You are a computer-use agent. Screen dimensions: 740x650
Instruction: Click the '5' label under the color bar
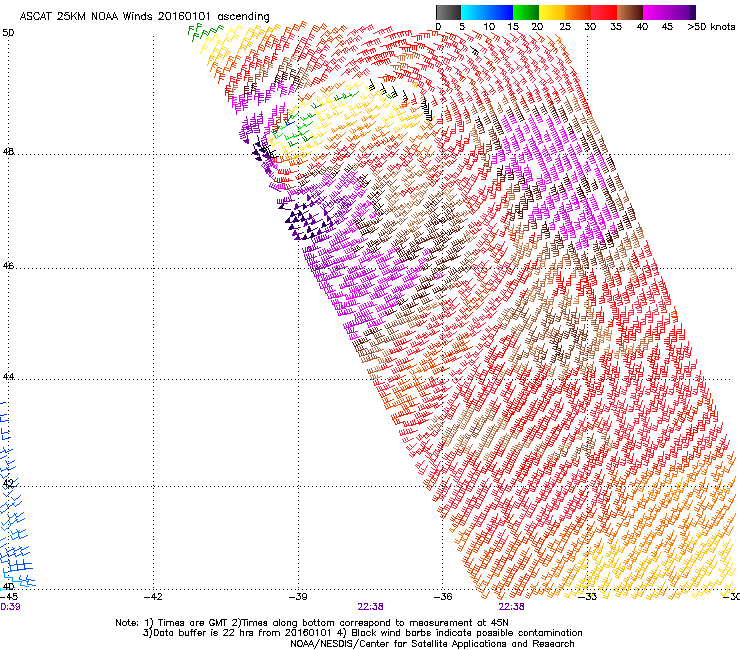click(462, 27)
